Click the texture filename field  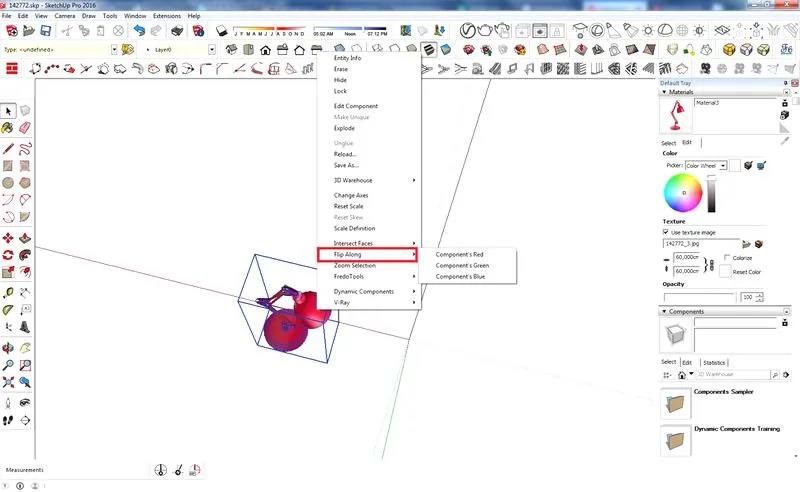pos(701,244)
